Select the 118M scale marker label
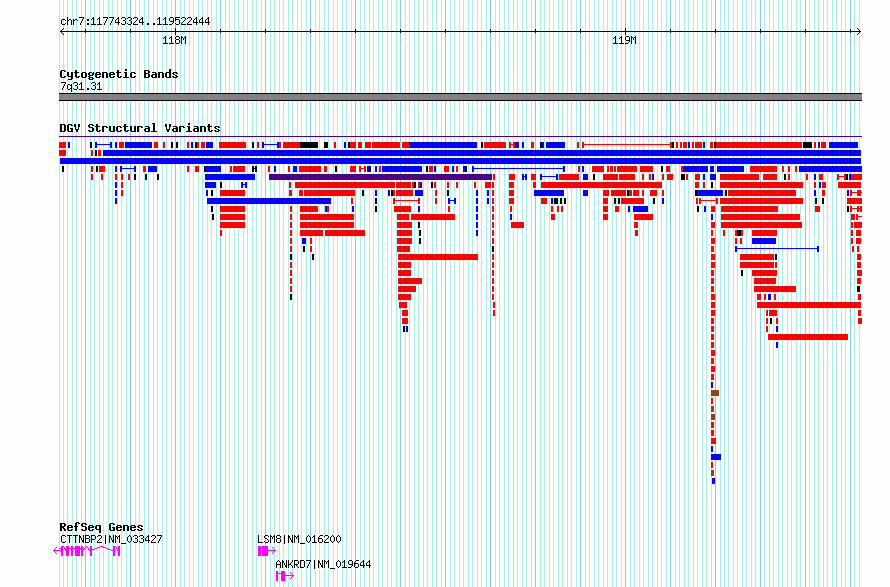 (174, 41)
